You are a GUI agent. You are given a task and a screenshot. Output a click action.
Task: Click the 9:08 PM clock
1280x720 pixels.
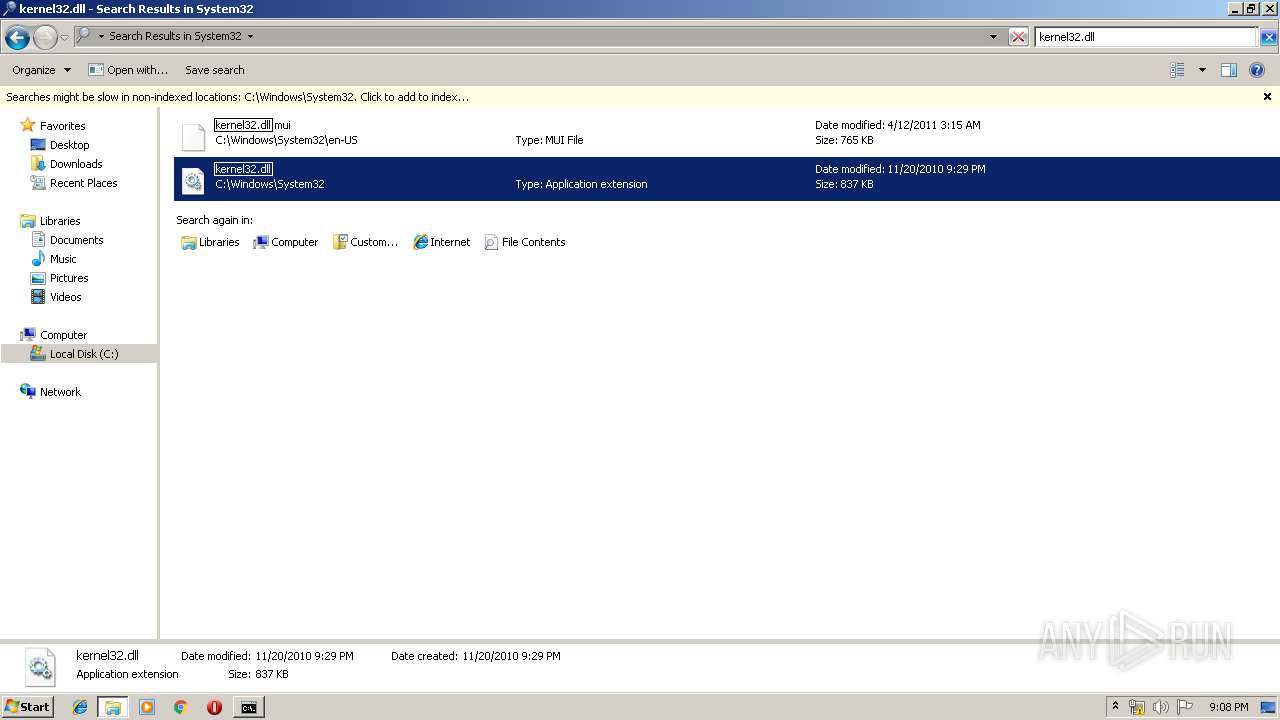coord(1228,707)
